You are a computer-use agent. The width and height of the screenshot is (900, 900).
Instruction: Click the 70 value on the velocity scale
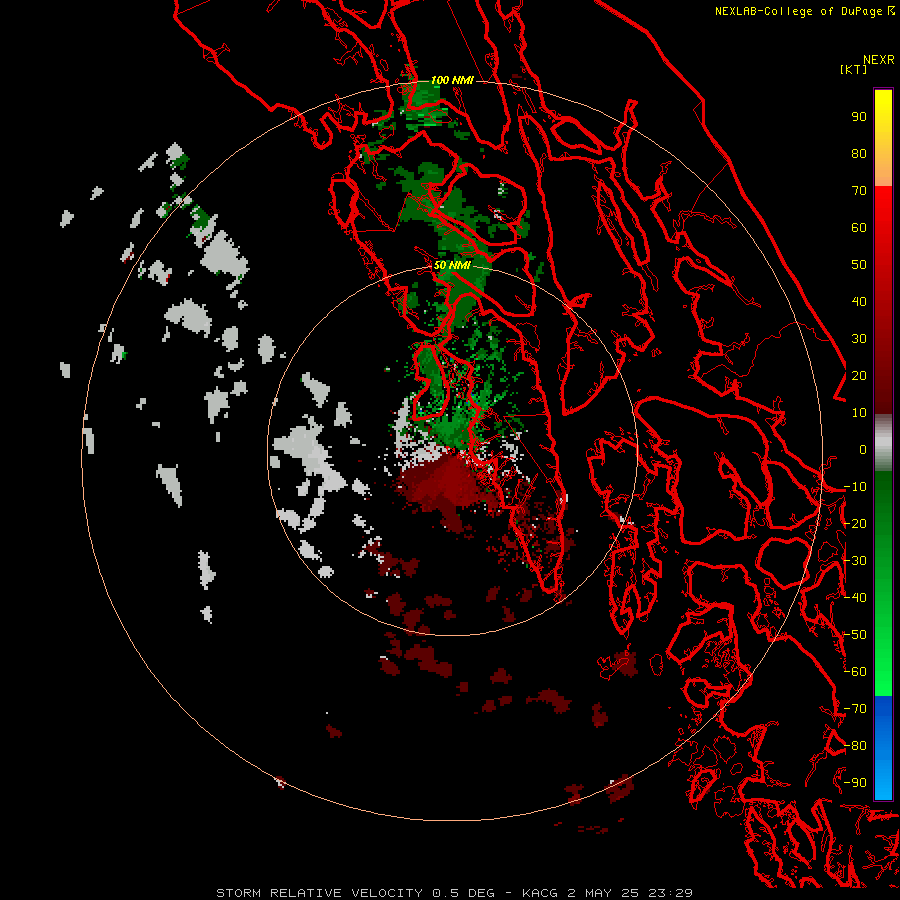(859, 191)
